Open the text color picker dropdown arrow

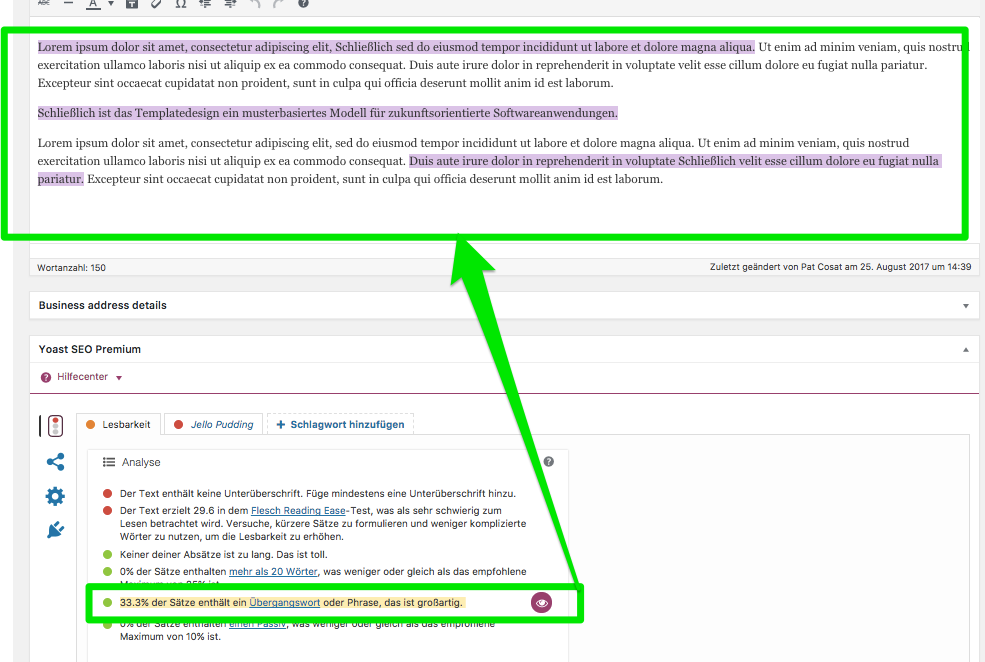coord(111,4)
